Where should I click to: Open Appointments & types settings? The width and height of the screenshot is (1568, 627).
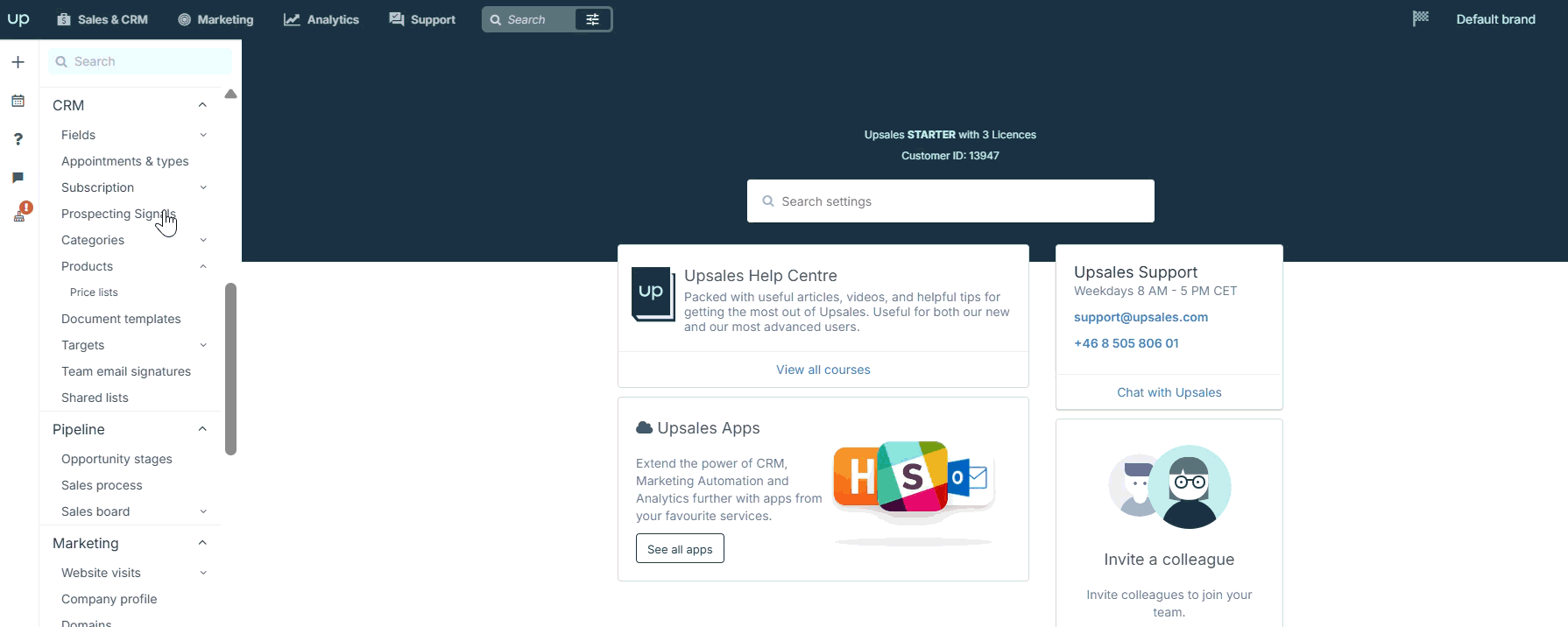click(x=125, y=161)
